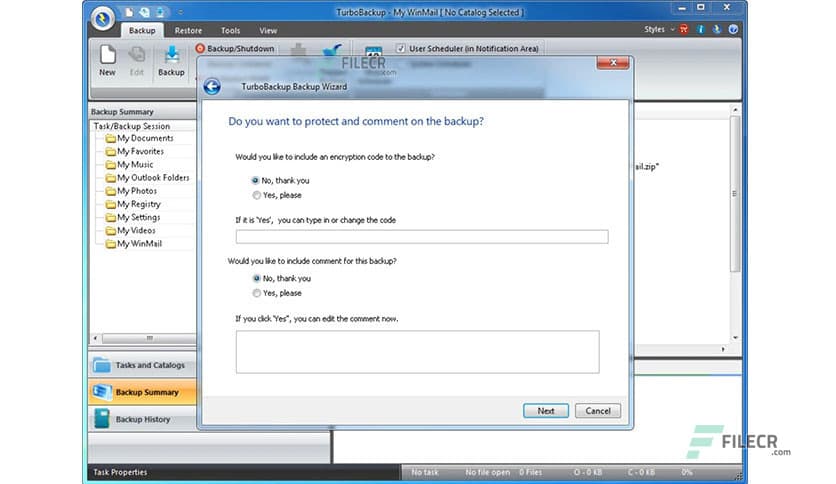The image size is (836, 484).
Task: Open the TurboBackup application orb menu
Action: [x=102, y=19]
